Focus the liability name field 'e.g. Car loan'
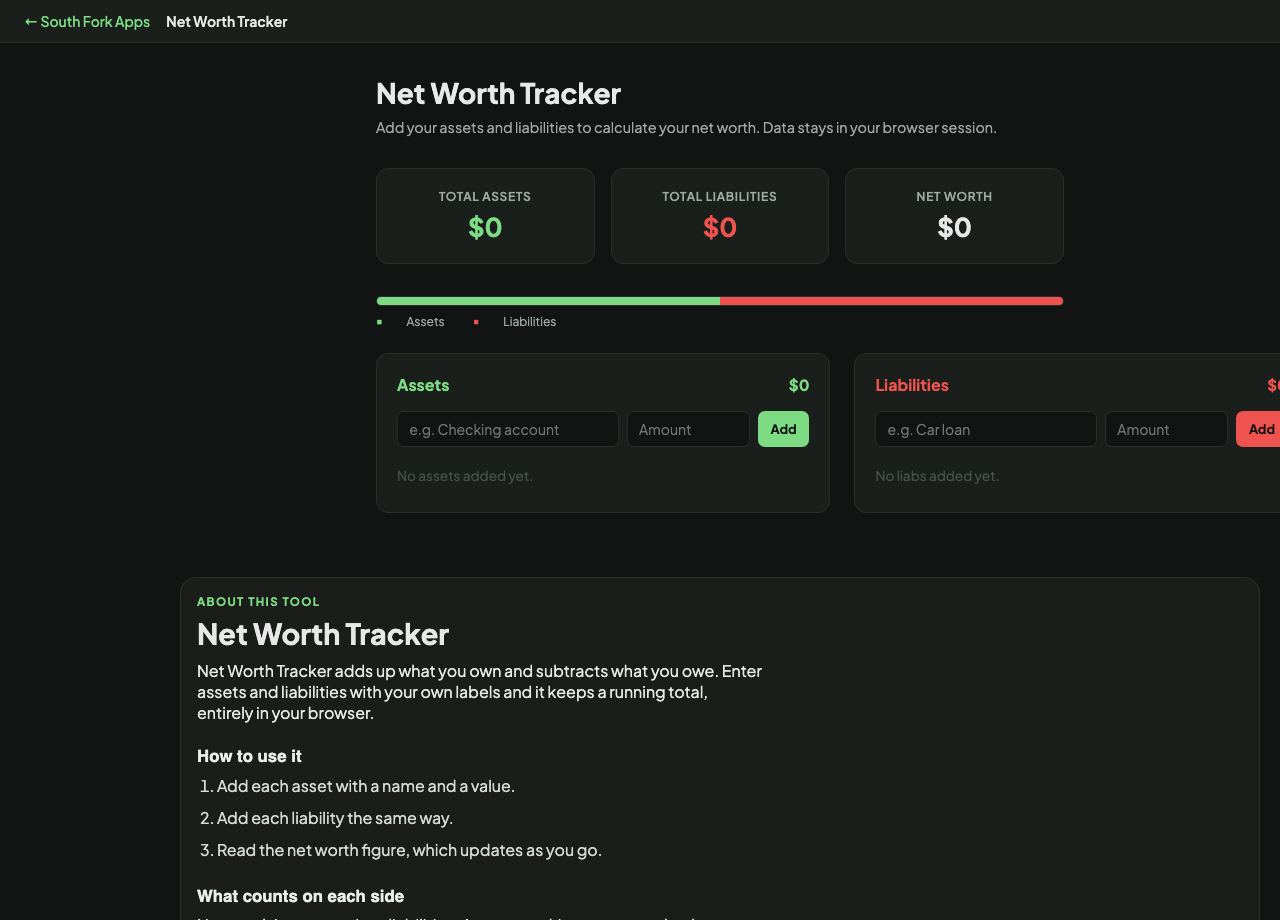This screenshot has height=920, width=1280. click(986, 429)
